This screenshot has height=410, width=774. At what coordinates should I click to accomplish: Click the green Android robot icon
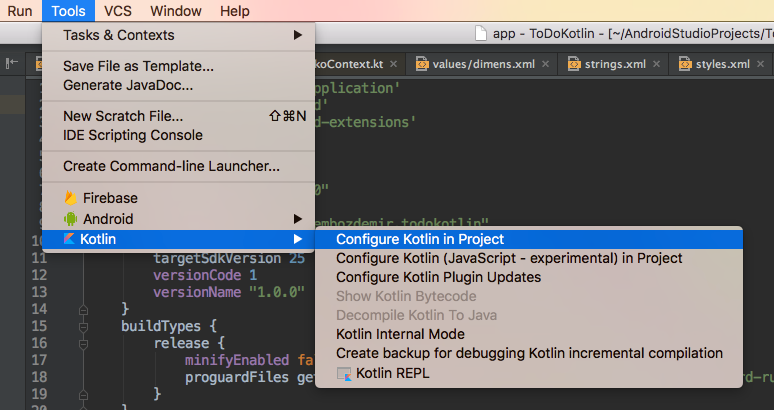point(71,219)
